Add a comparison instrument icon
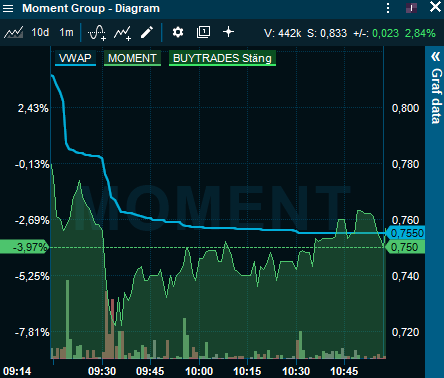 (x=122, y=33)
